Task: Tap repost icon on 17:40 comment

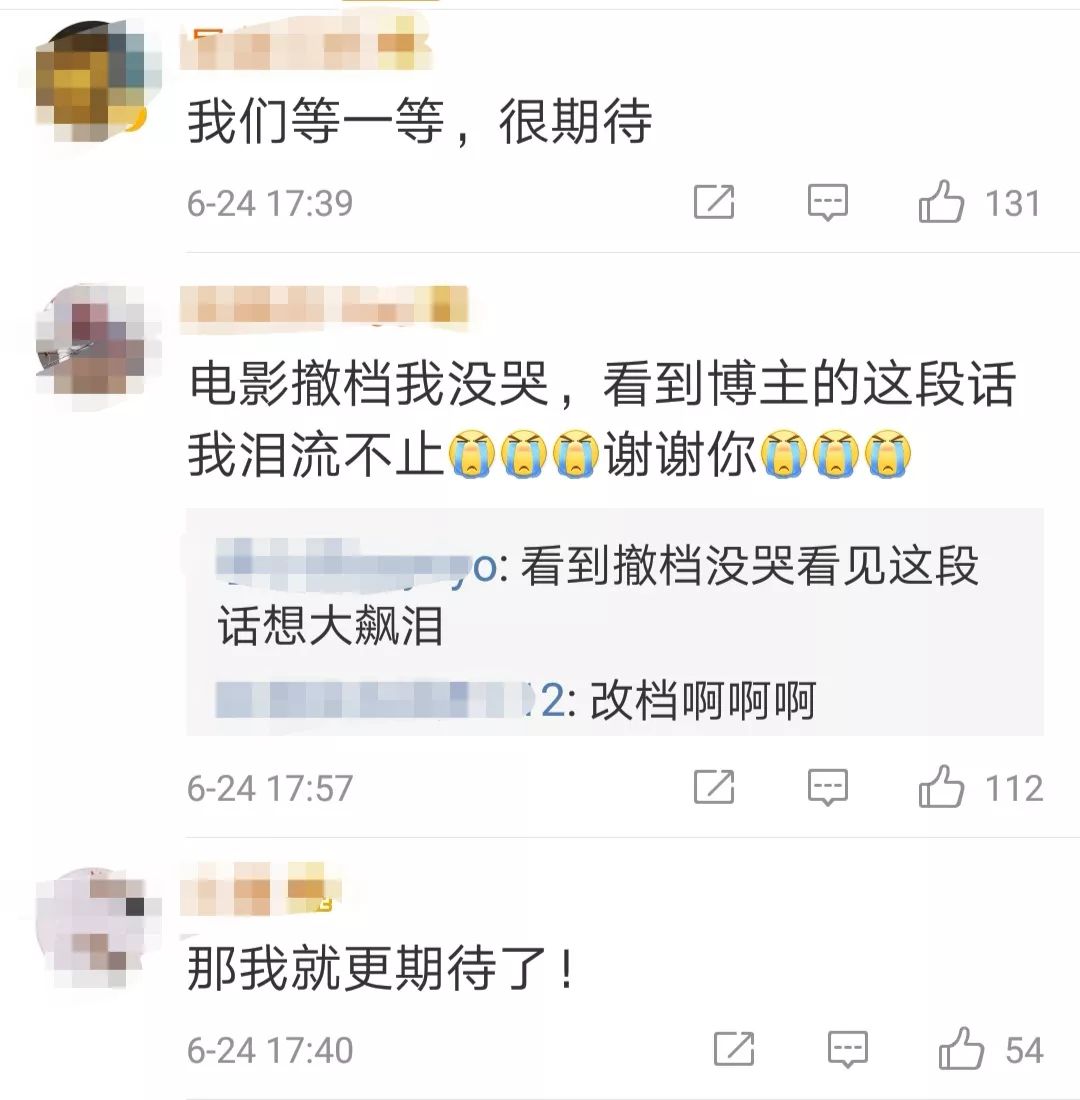Action: tap(734, 1049)
